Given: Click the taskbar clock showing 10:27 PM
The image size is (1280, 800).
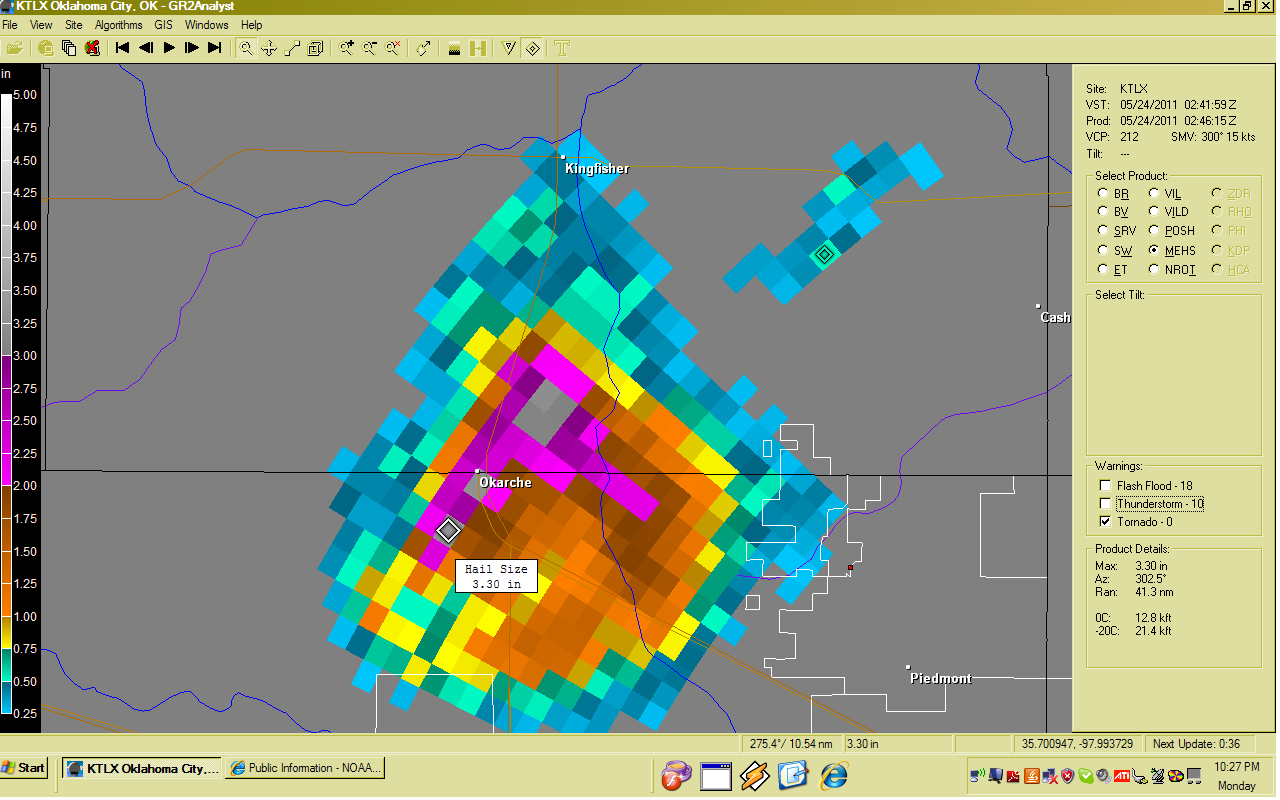Looking at the screenshot, I should pos(1235,766).
